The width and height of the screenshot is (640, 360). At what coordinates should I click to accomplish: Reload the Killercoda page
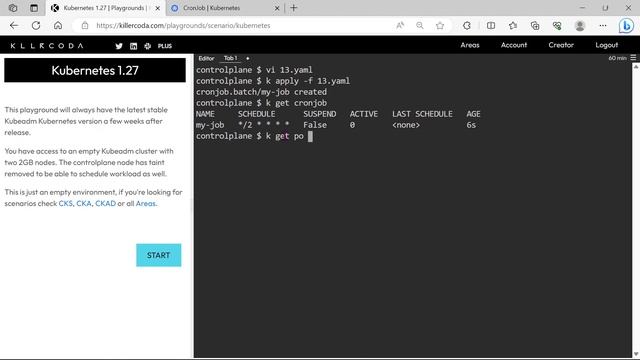click(x=36, y=25)
